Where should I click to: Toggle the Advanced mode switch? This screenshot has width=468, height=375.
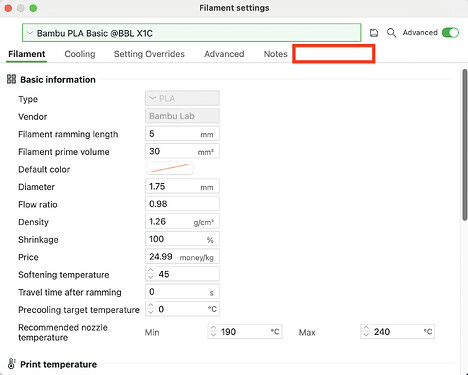tap(450, 33)
